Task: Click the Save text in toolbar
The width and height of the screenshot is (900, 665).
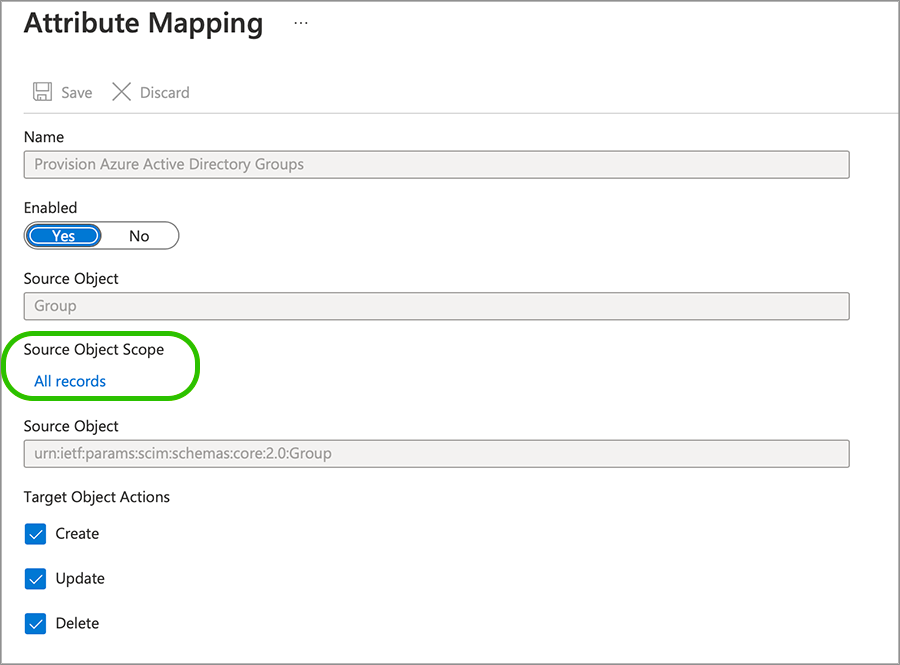Action: (76, 93)
